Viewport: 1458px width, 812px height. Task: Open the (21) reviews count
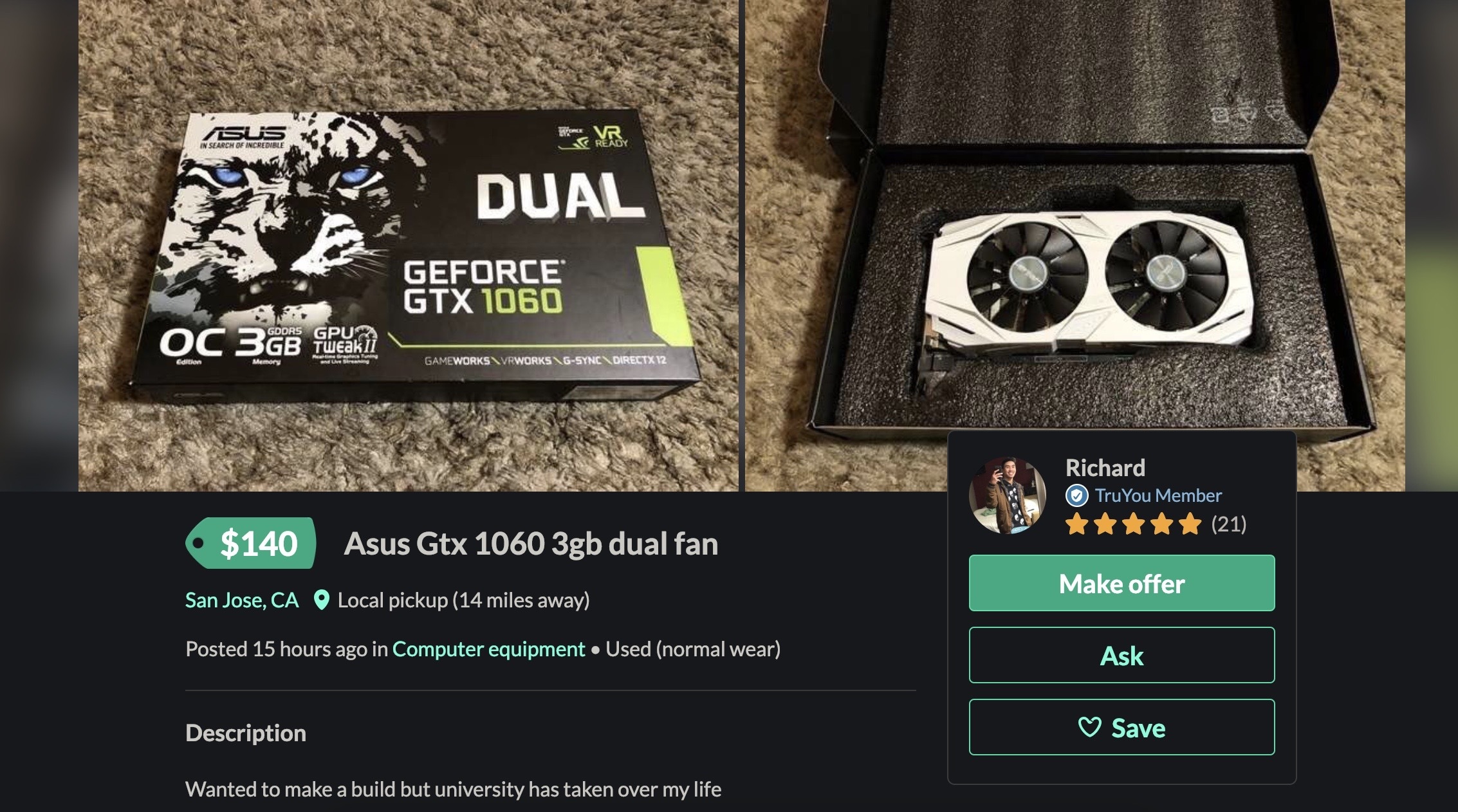(x=1229, y=524)
